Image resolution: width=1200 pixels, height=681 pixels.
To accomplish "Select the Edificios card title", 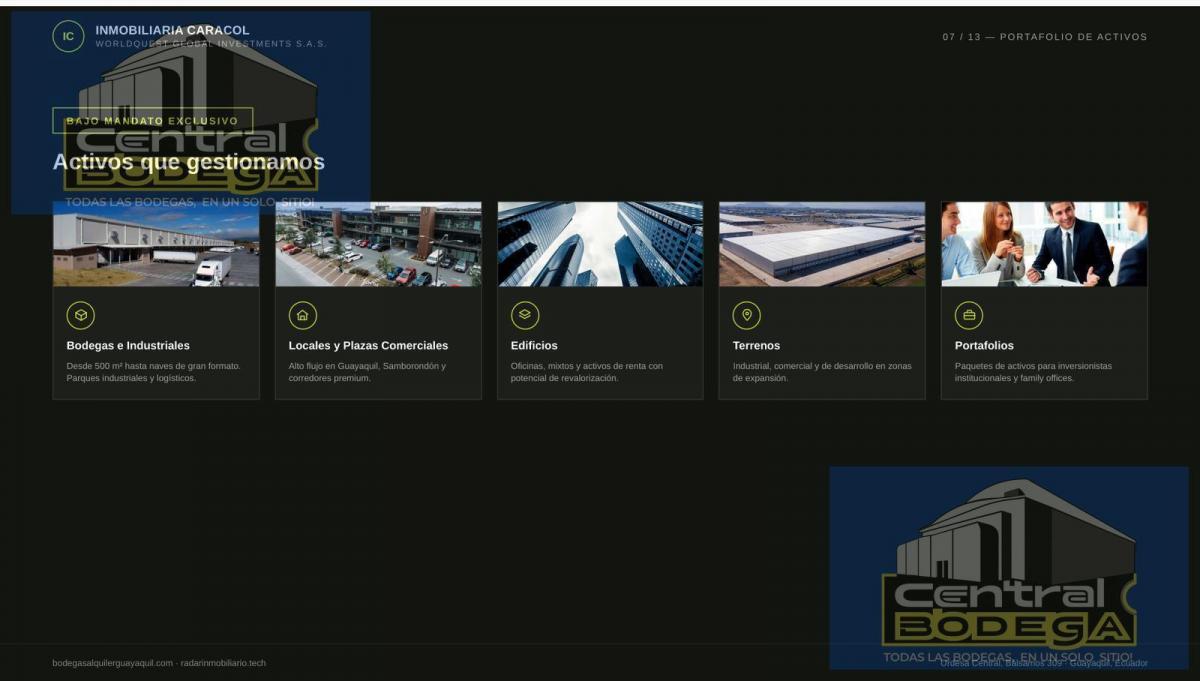I will [x=534, y=346].
